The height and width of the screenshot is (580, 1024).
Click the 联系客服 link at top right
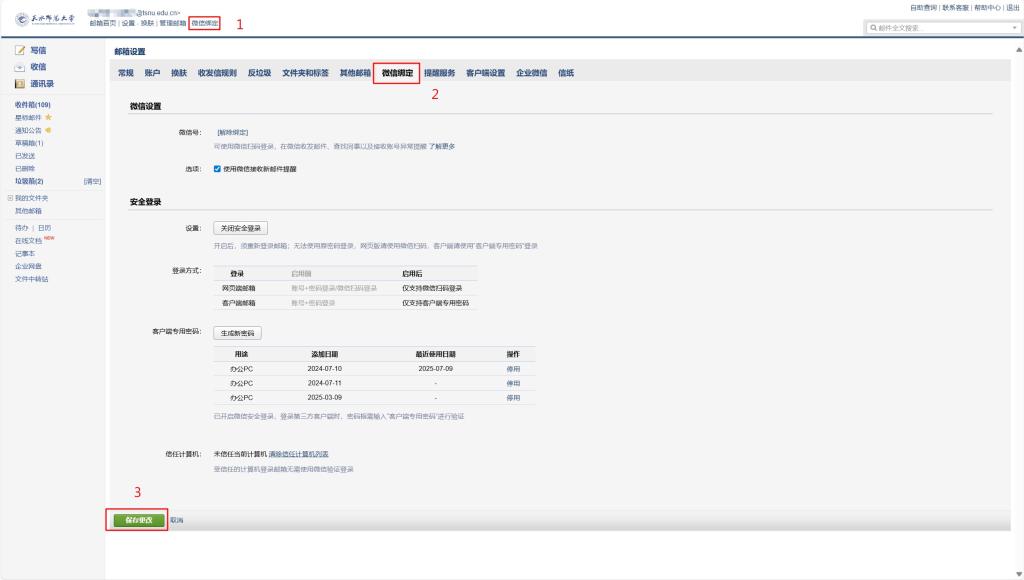coord(955,8)
